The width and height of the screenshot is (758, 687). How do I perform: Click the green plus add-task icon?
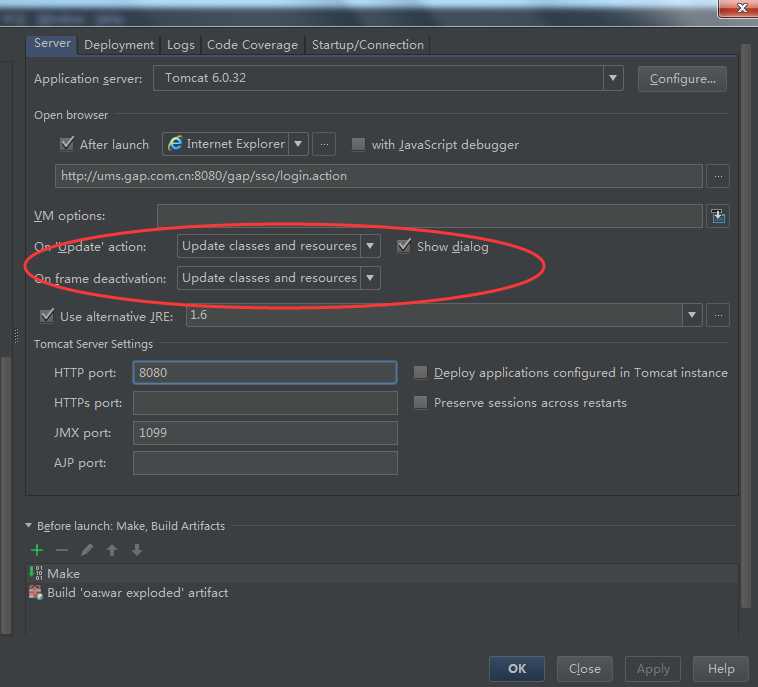click(37, 550)
